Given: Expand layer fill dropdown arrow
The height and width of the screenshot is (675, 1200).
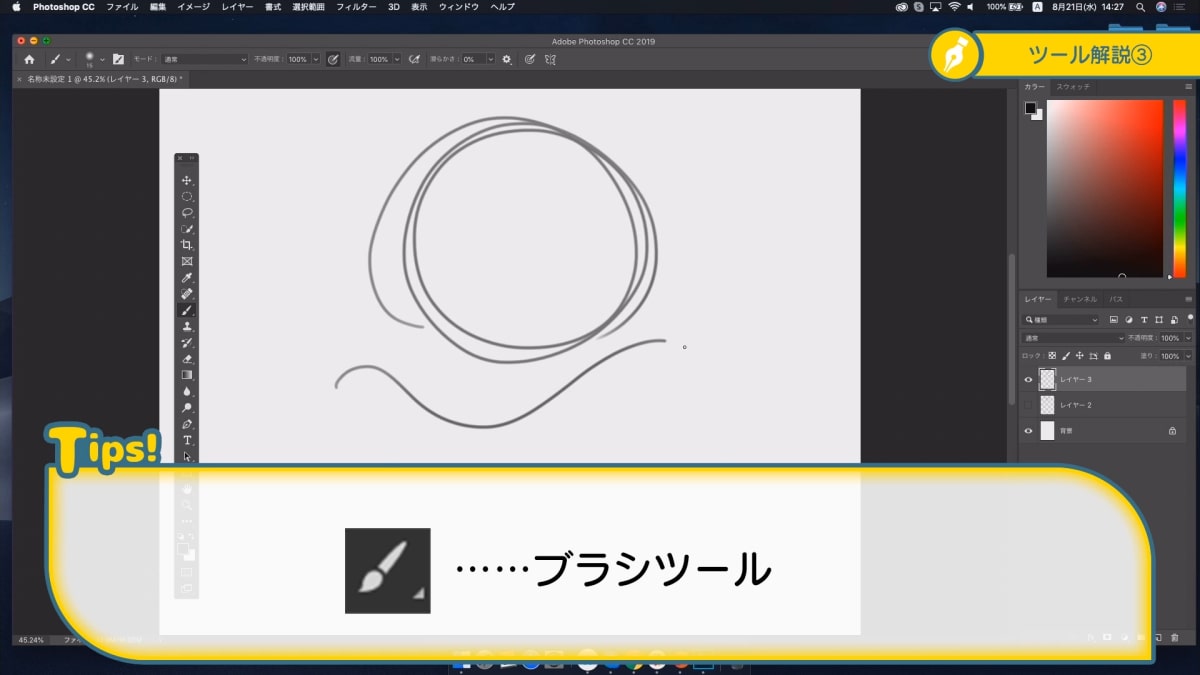Looking at the screenshot, I should pyautogui.click(x=1188, y=355).
